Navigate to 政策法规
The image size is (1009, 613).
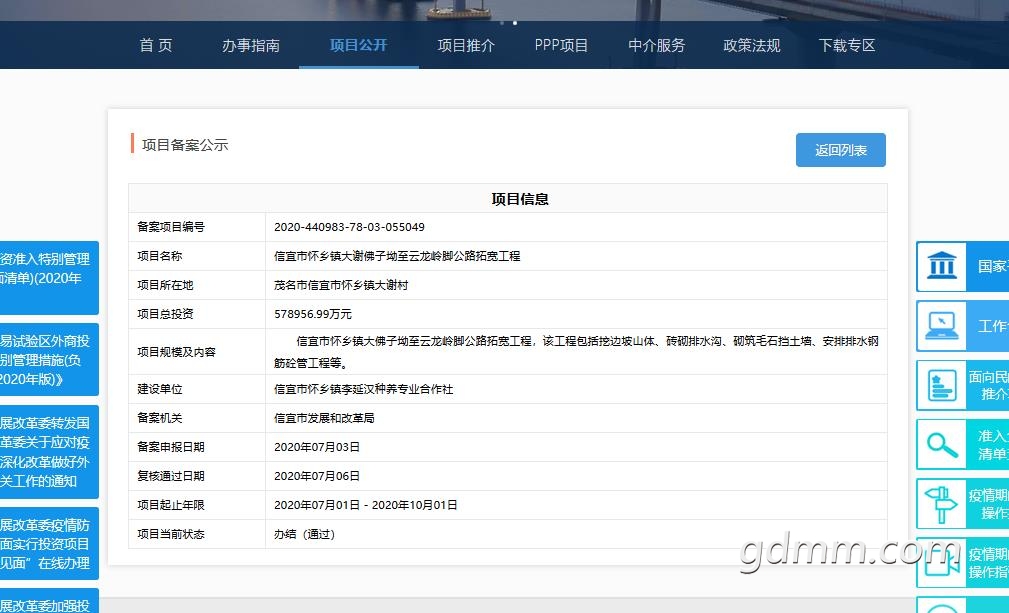point(752,45)
